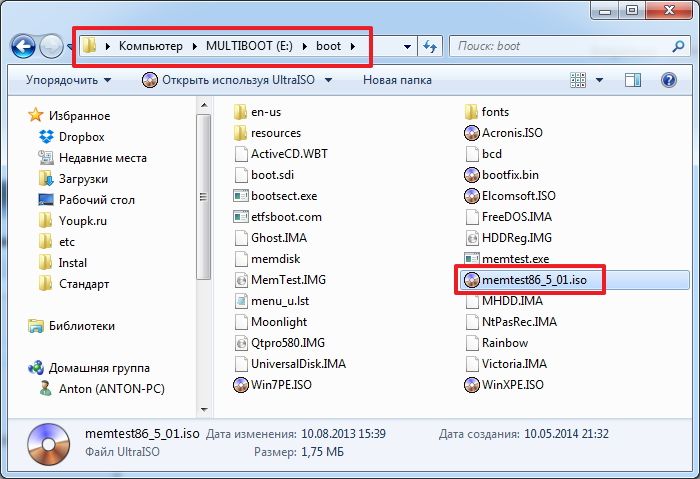Select Загрузки in the navigation pane
The image size is (700, 479).
pos(82,179)
